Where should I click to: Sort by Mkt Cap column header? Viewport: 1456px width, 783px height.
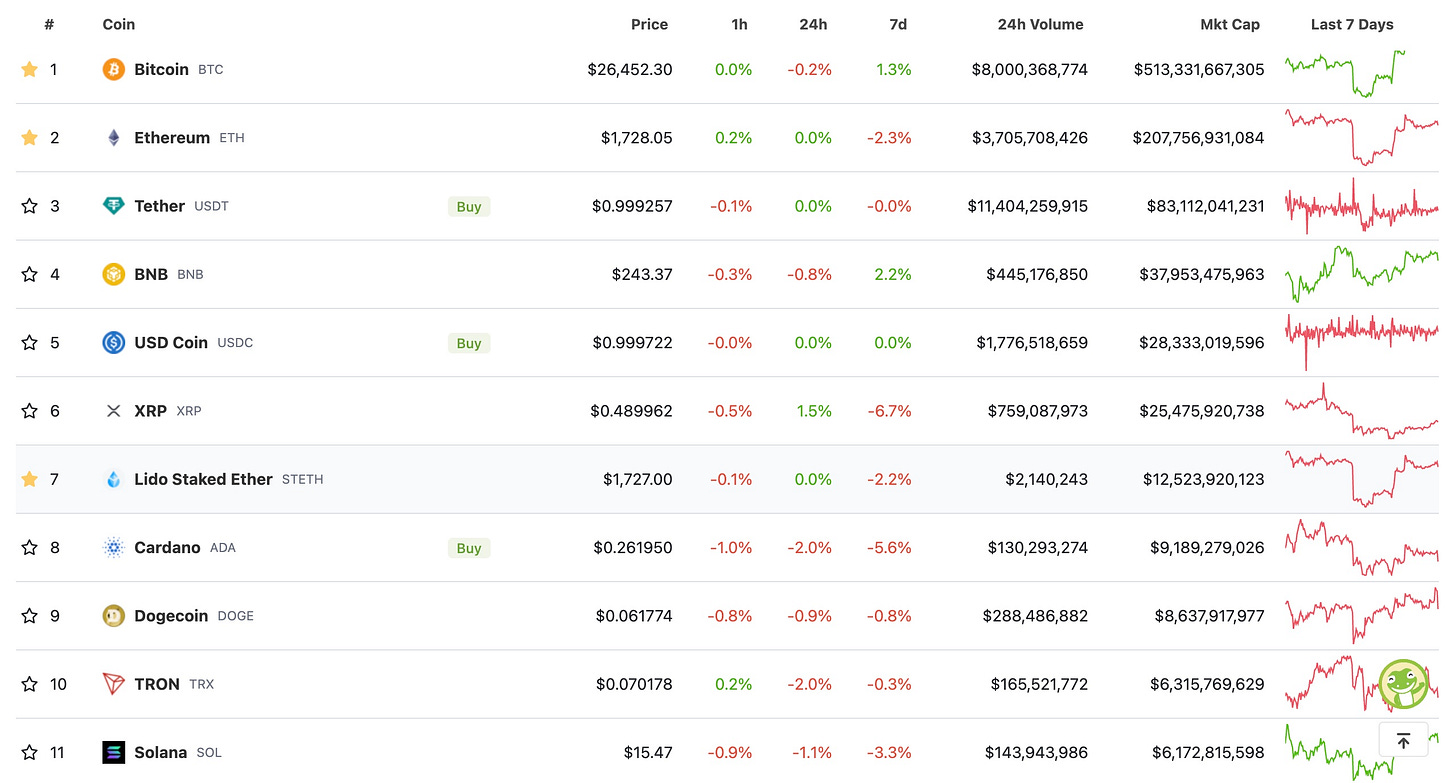pyautogui.click(x=1230, y=24)
